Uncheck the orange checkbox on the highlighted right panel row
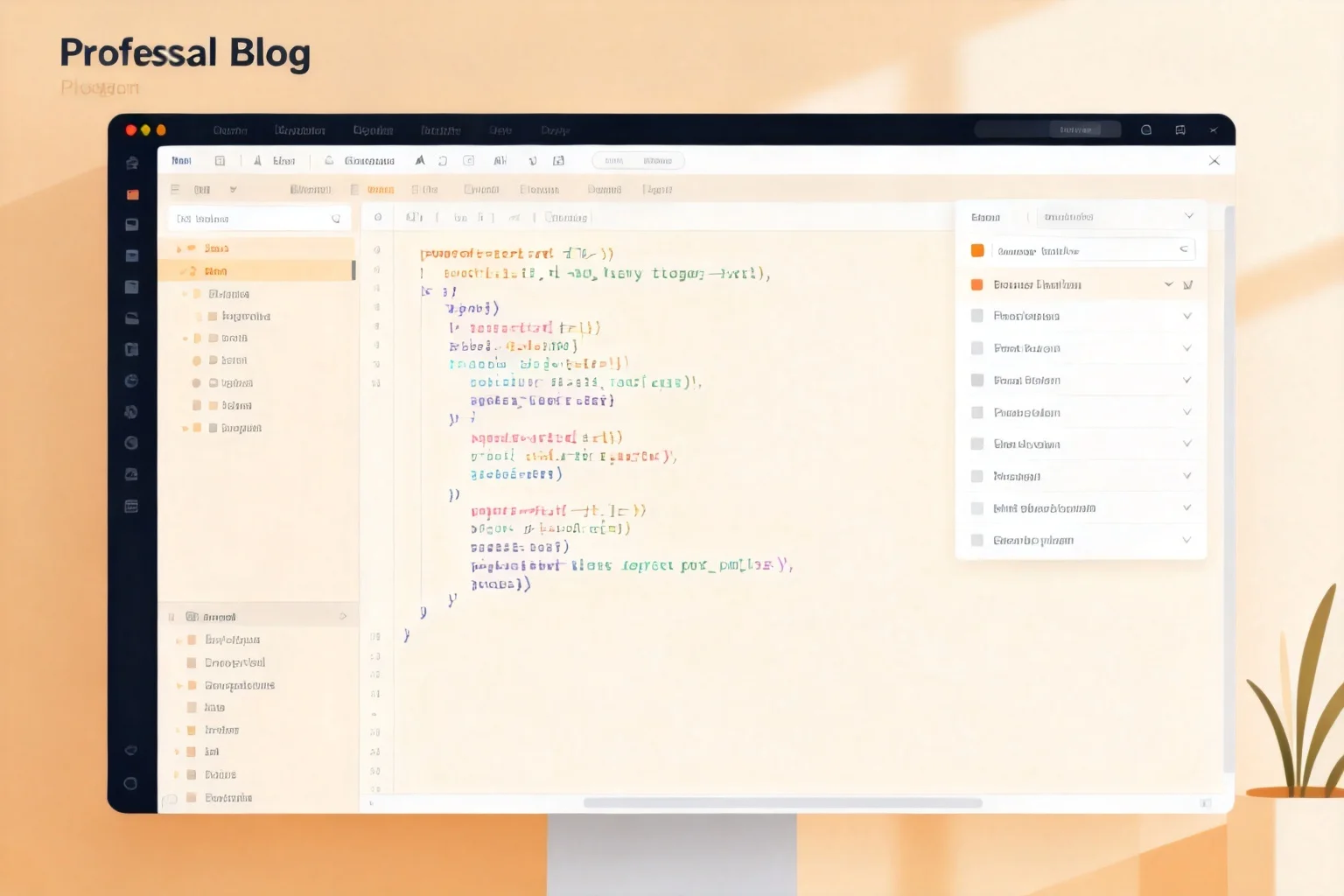This screenshot has height=896, width=1344. tap(977, 284)
